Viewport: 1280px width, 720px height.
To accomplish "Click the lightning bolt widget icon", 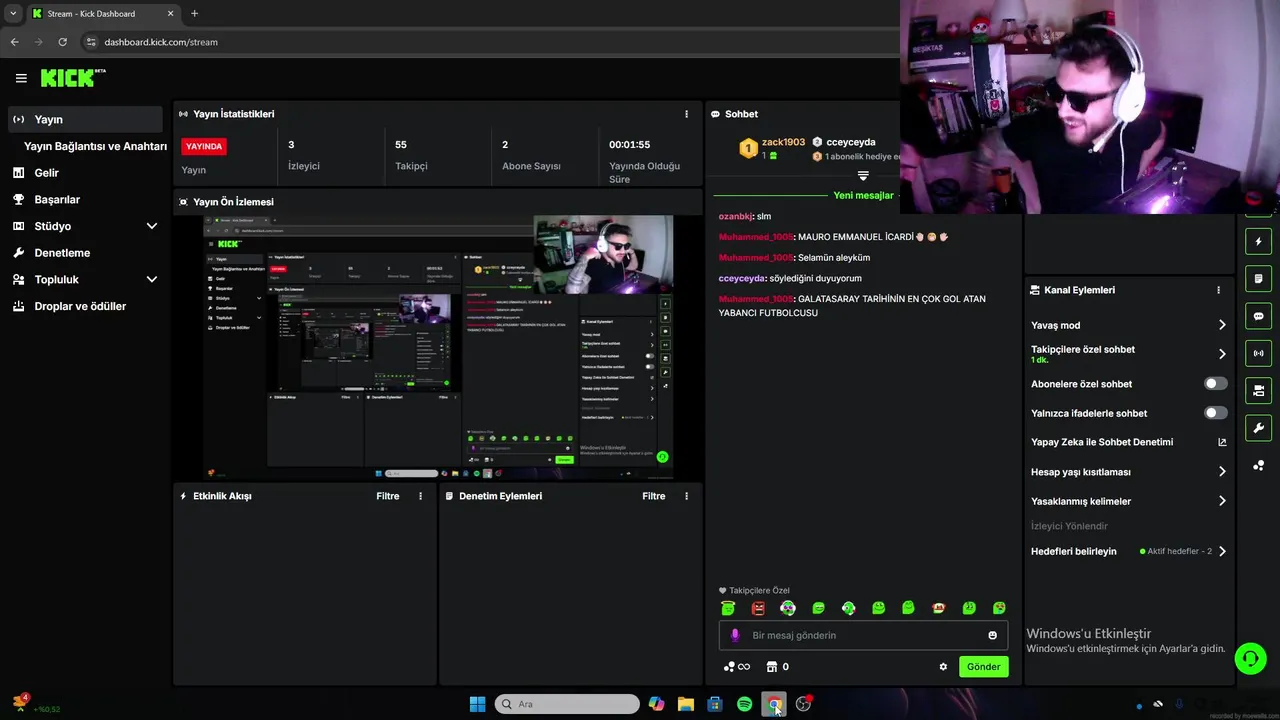I will [1258, 242].
